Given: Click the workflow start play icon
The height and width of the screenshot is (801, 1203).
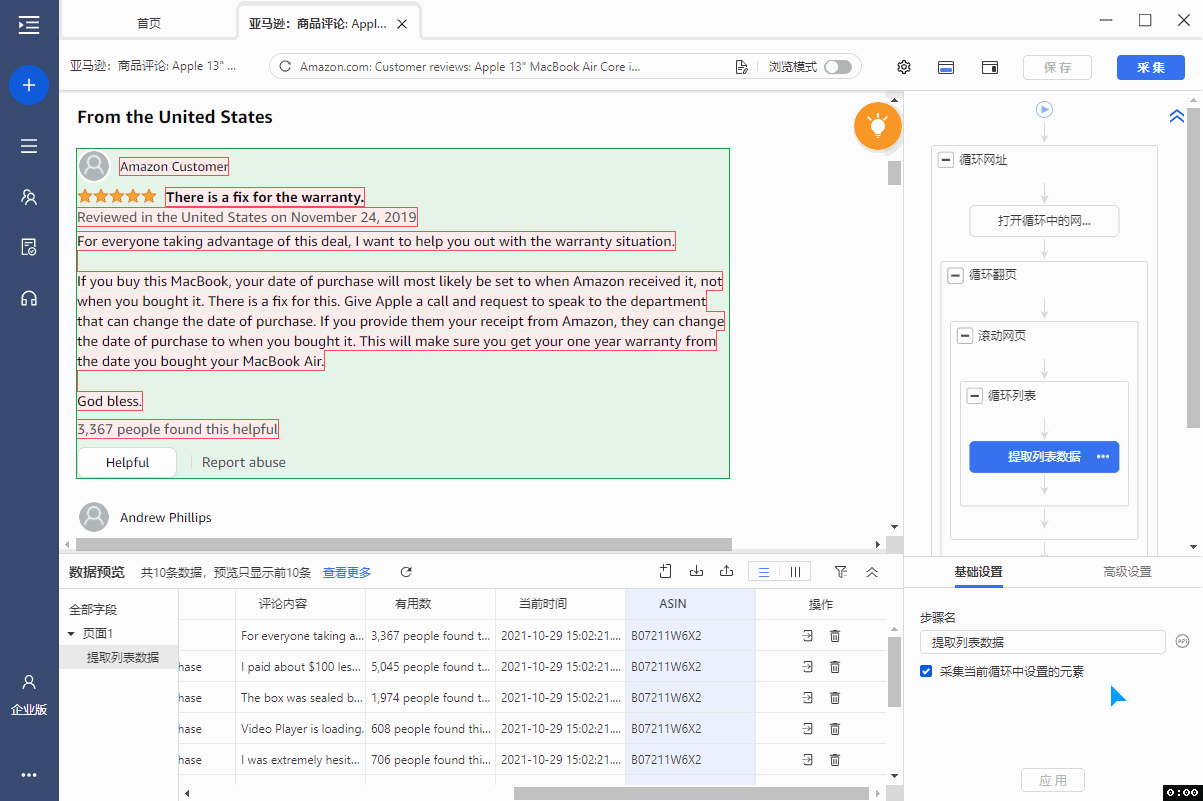Looking at the screenshot, I should pyautogui.click(x=1044, y=110).
